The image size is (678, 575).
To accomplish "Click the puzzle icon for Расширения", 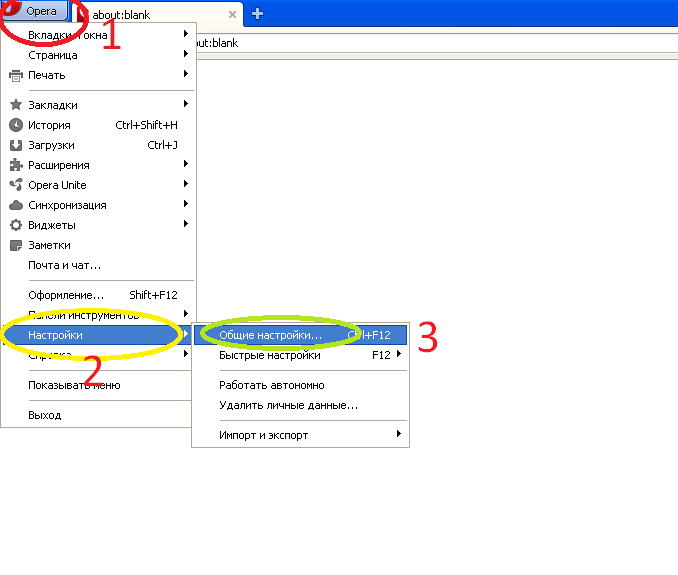I will click(x=15, y=165).
